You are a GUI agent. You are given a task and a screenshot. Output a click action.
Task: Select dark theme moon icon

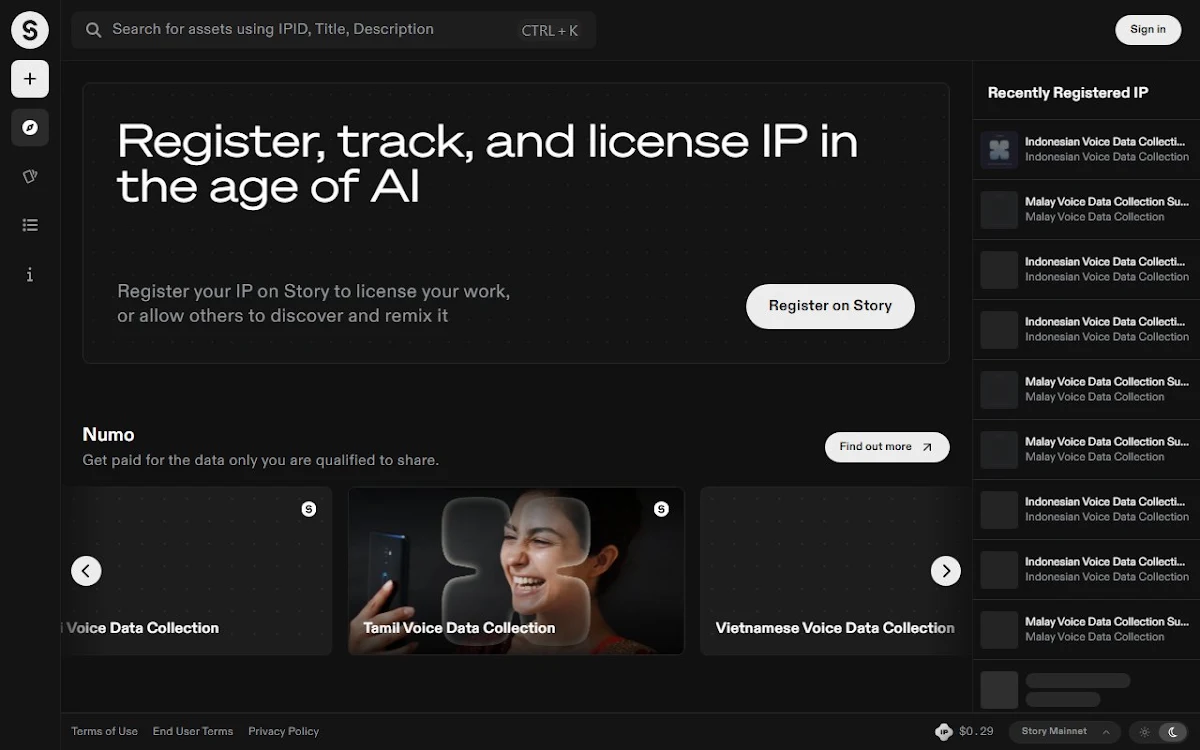[x=1174, y=732]
